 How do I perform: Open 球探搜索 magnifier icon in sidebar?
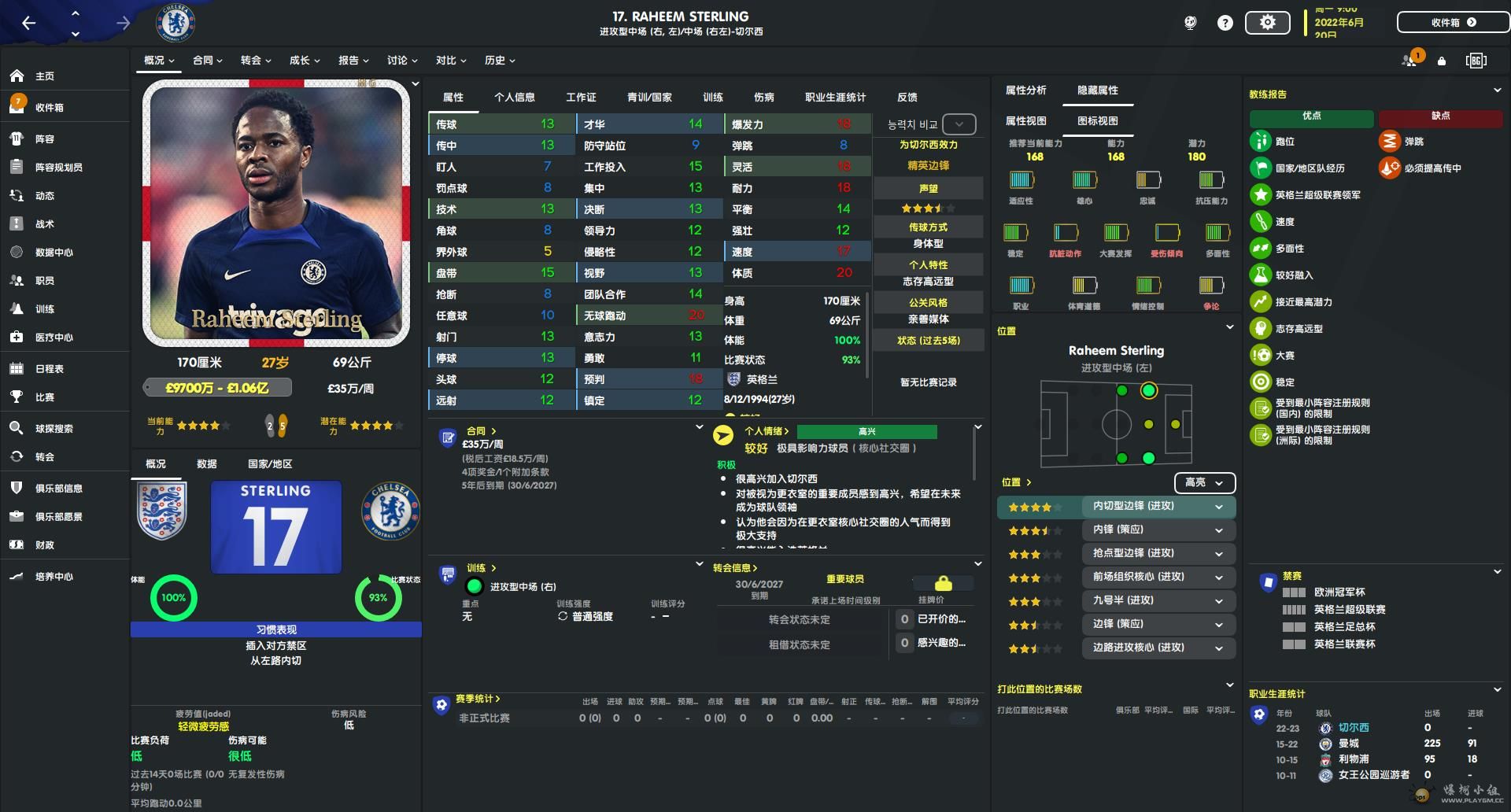pyautogui.click(x=17, y=428)
